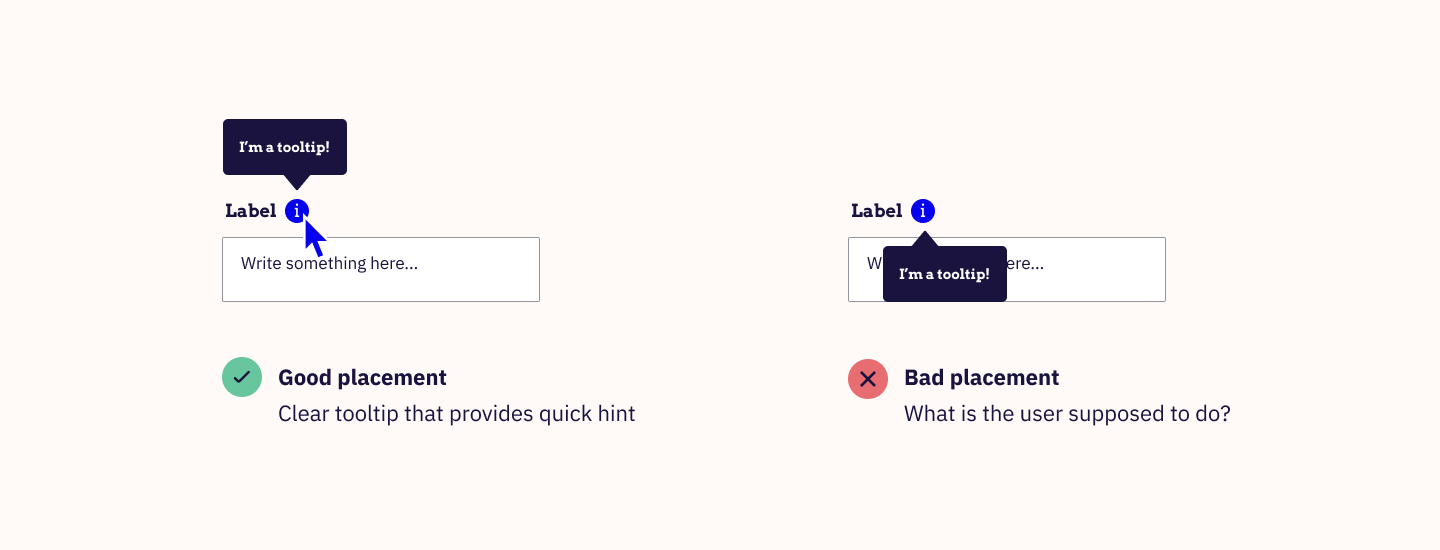Focus the left 'Write something here...' input field
The width and height of the screenshot is (1440, 550).
pos(381,269)
